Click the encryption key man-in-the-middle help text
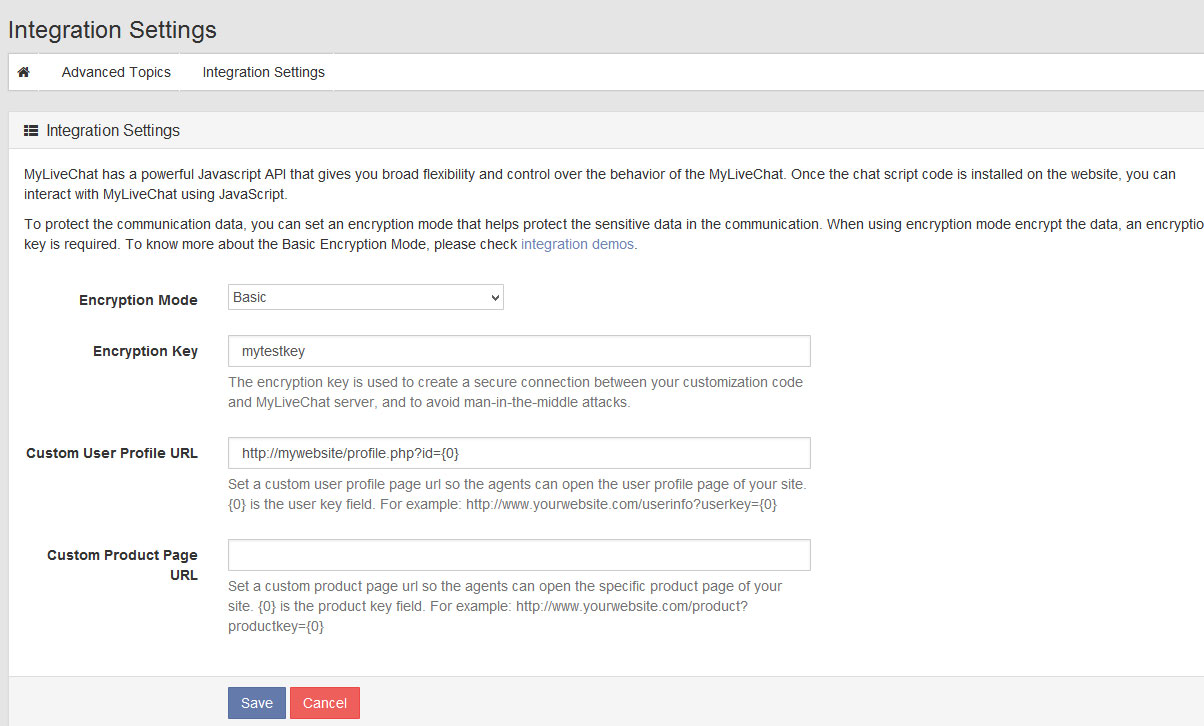 pos(516,392)
